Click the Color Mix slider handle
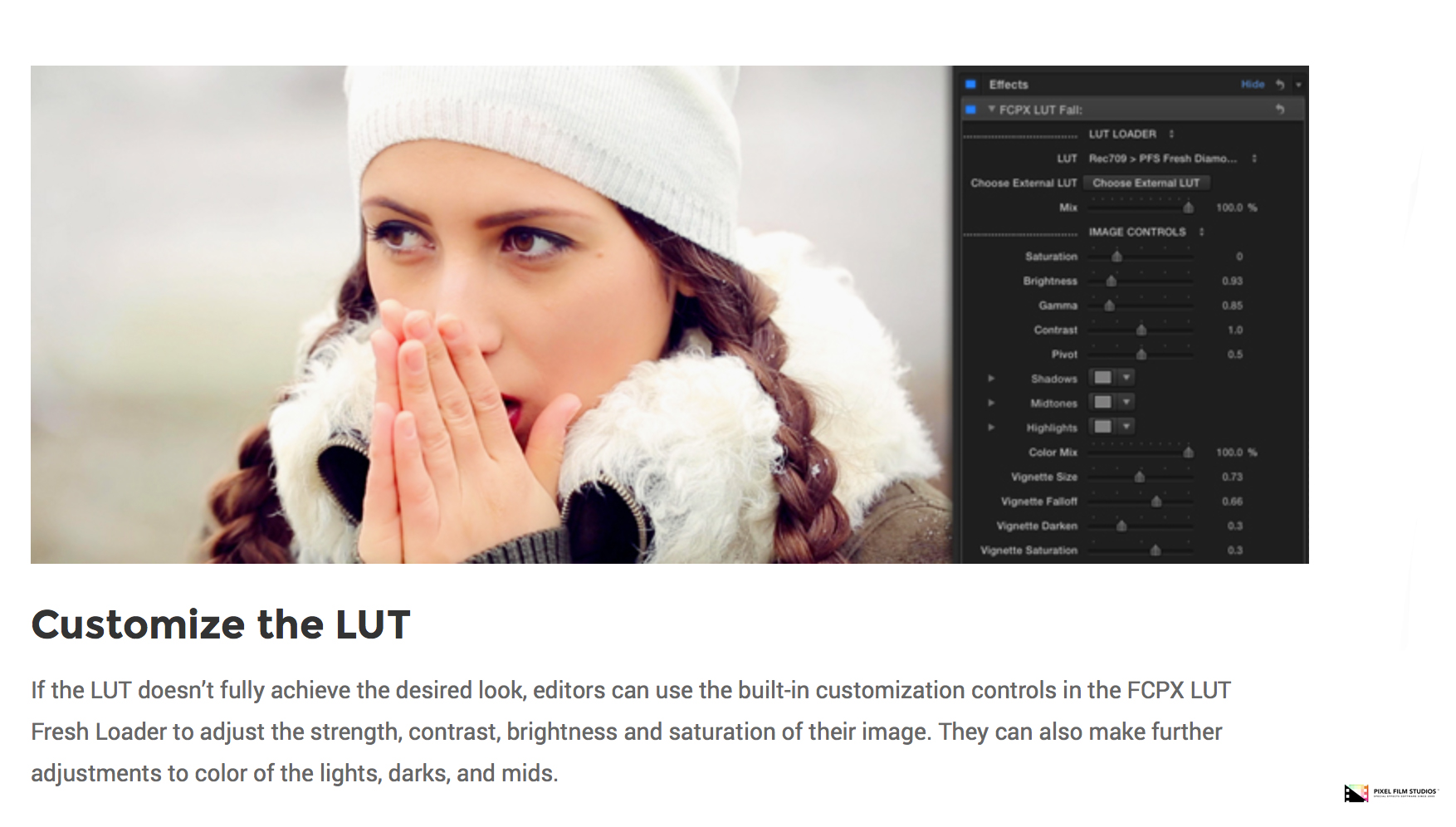Viewport: 1456px width, 827px height. tap(1188, 453)
